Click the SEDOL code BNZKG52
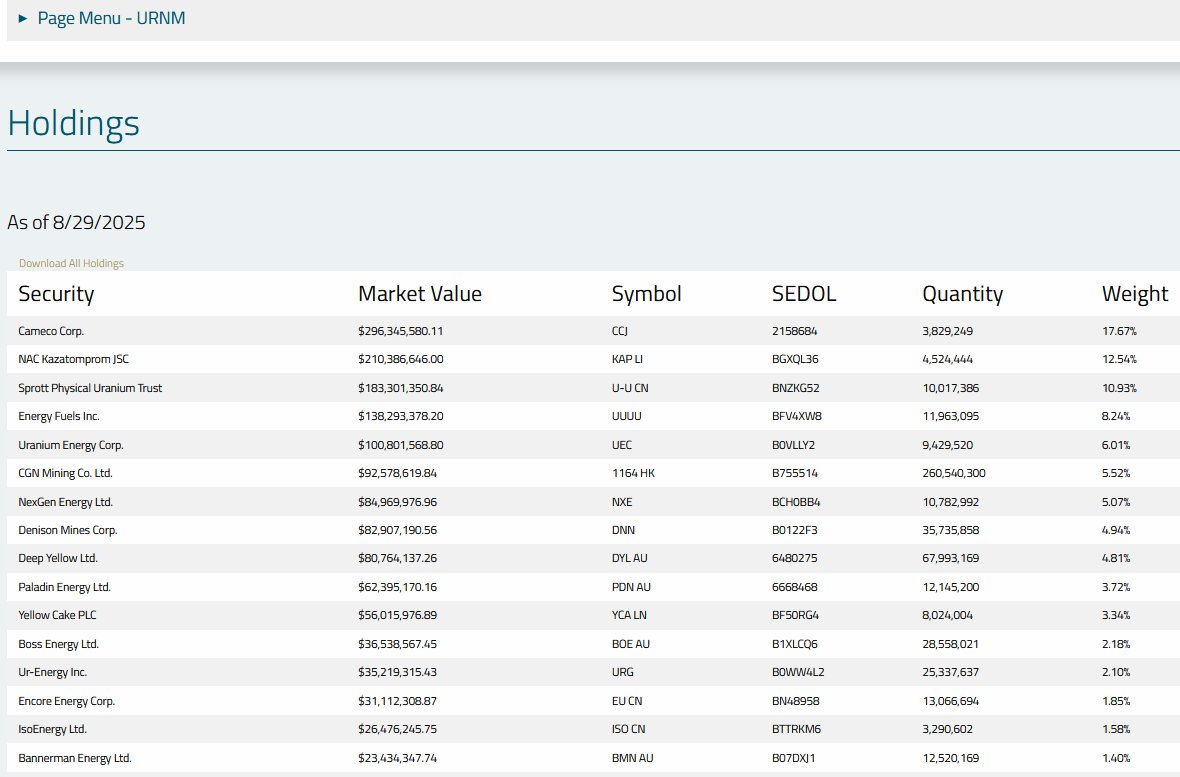This screenshot has height=777, width=1180. pyautogui.click(x=795, y=388)
